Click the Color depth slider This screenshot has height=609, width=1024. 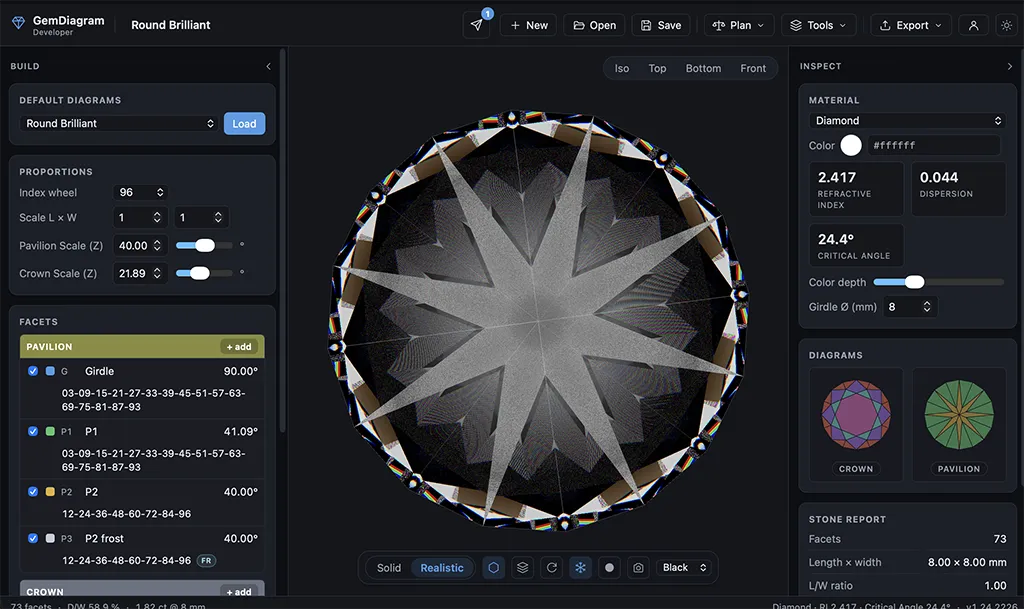938,282
